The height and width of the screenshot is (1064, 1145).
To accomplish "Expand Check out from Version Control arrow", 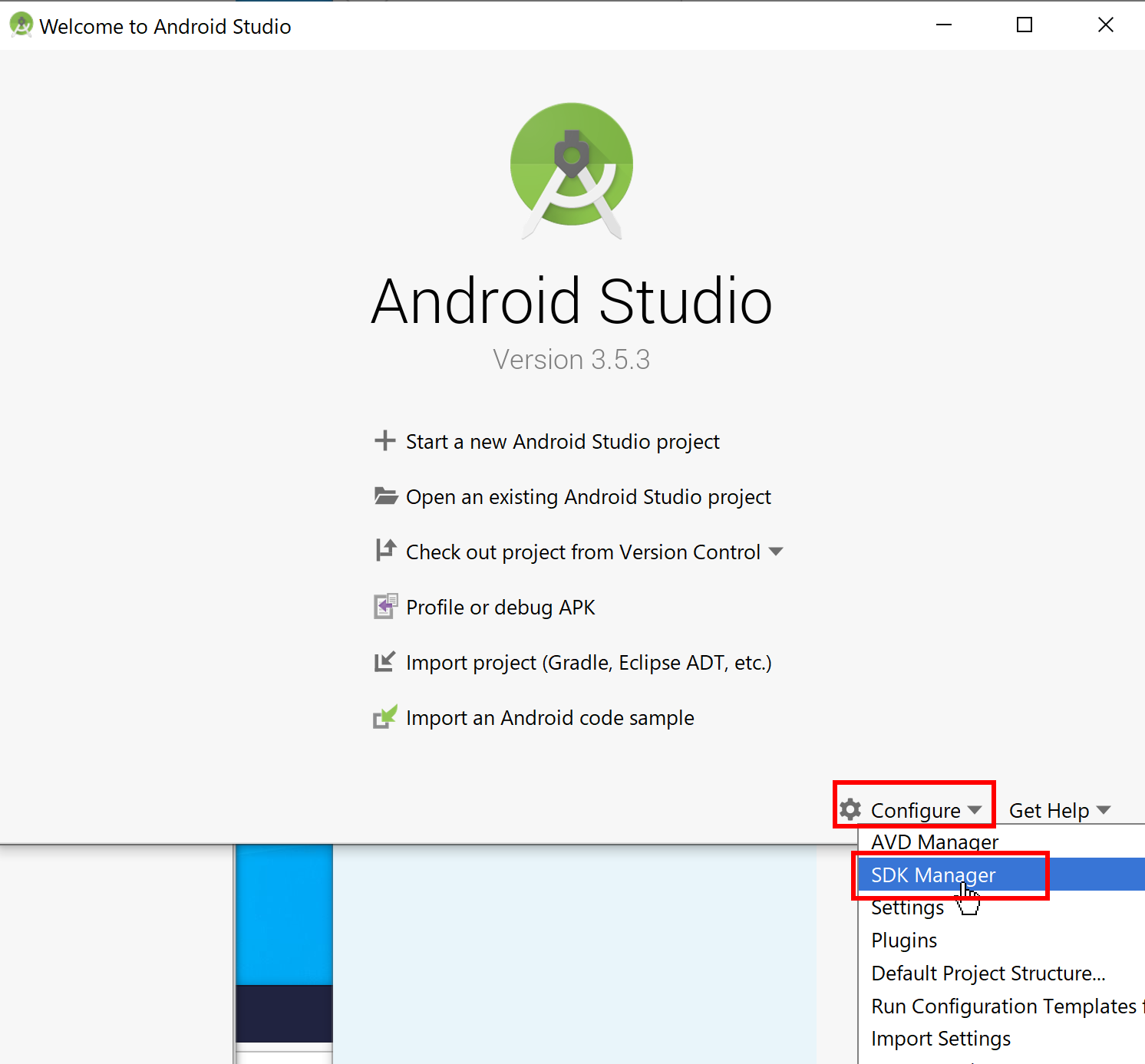I will pos(776,552).
